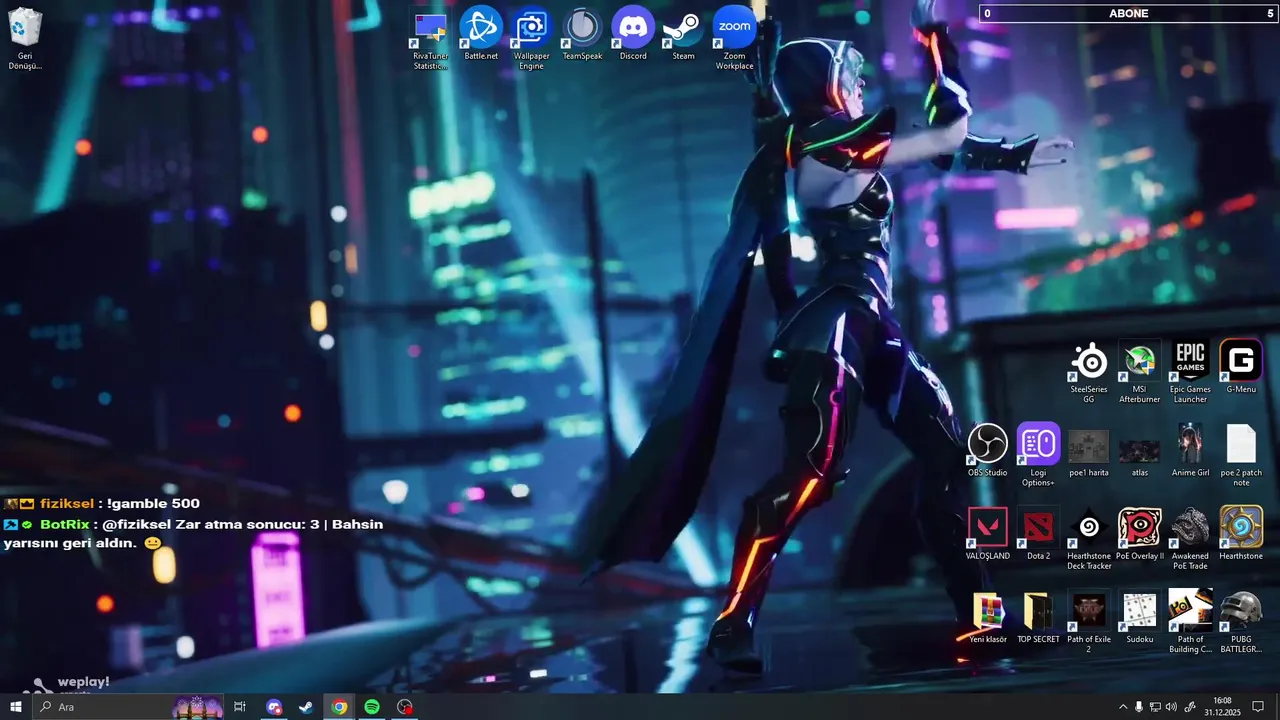Select the PUBG BATTLEGROUNDS shortcut
The width and height of the screenshot is (1280, 720).
point(1241,622)
